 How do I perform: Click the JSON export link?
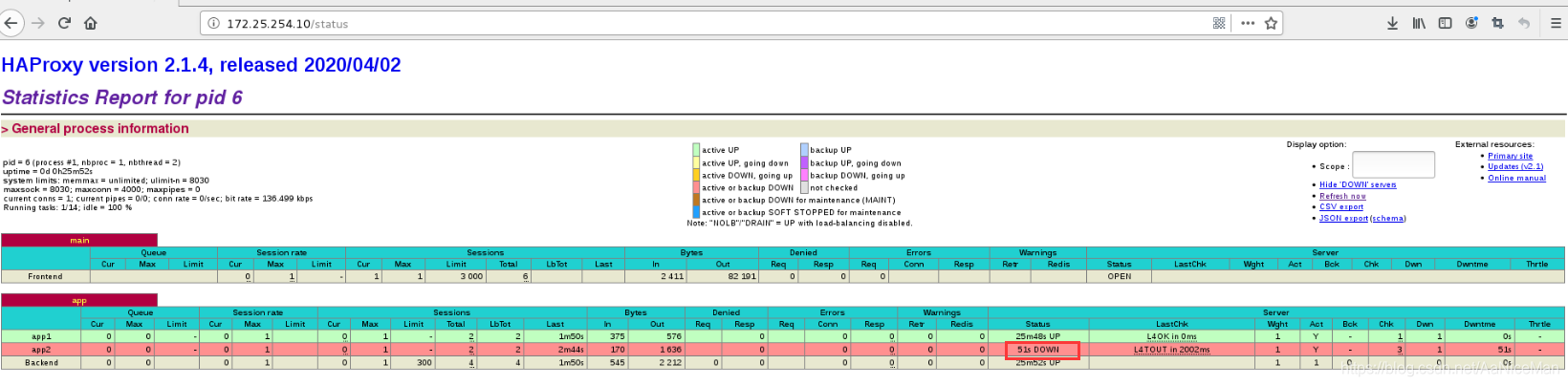(1343, 218)
